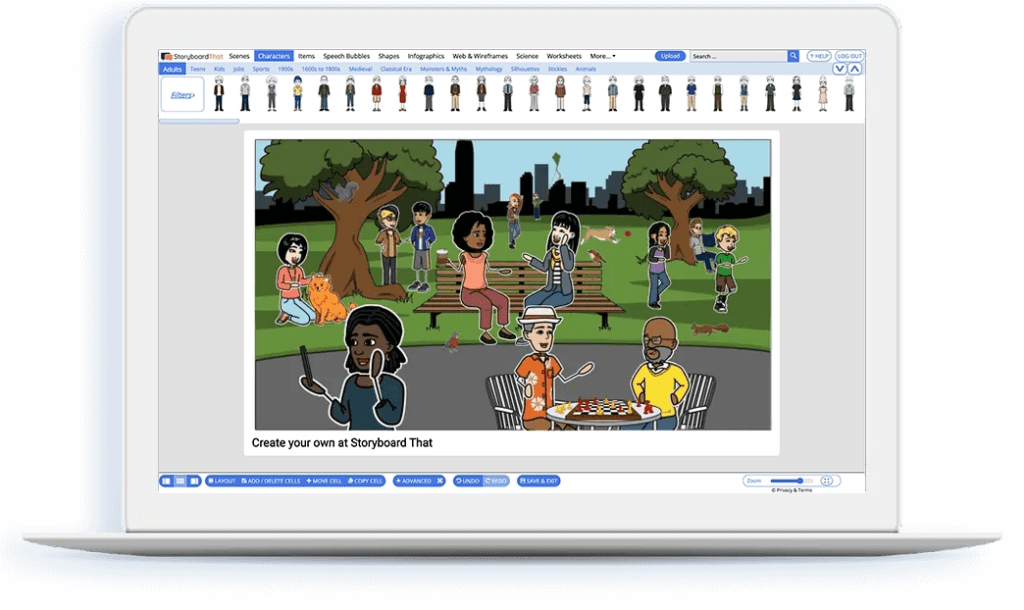Focus the Search input field
This screenshot has height=610, width=1024.
click(739, 56)
